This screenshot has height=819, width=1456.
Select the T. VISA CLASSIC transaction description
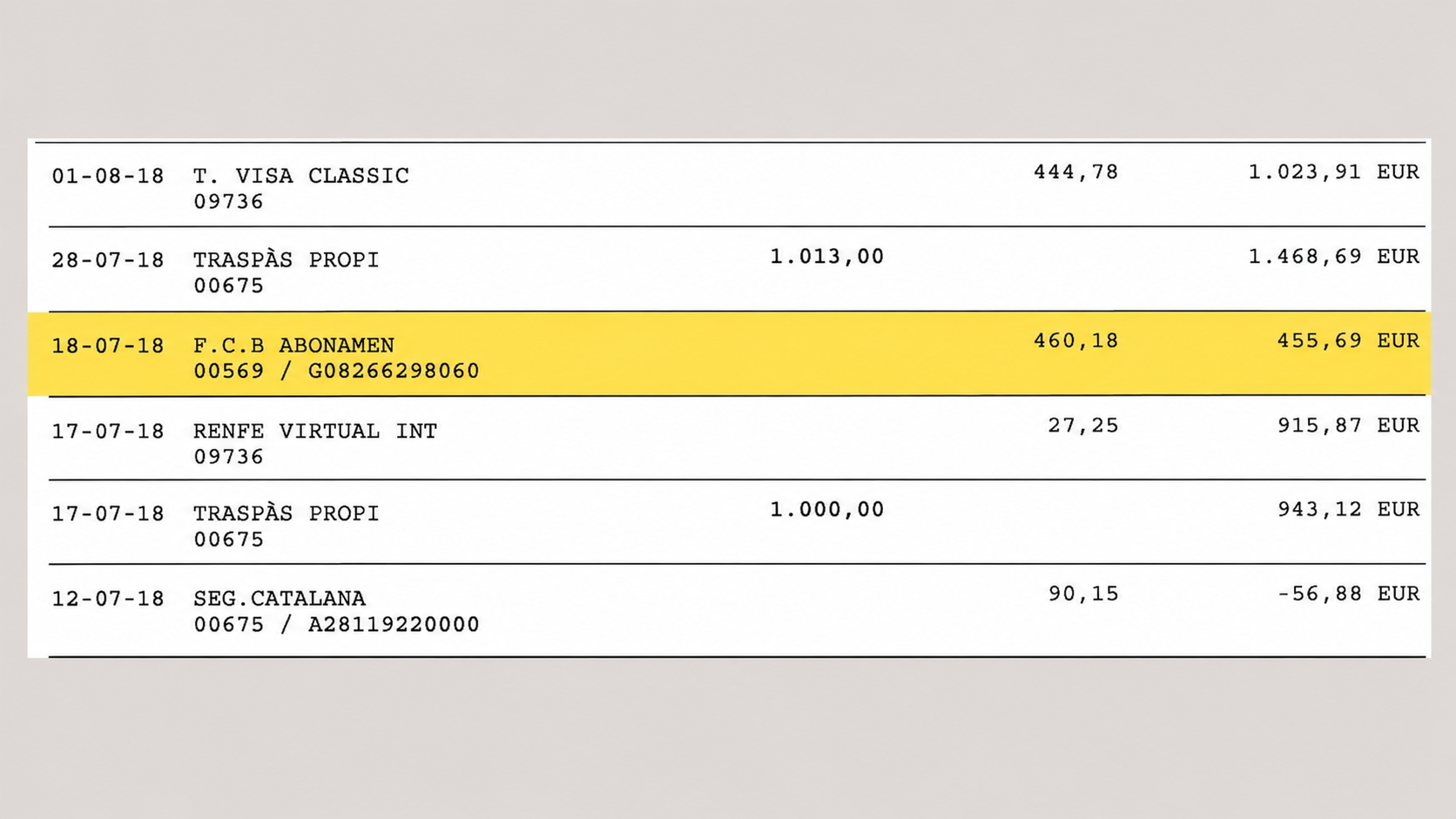pos(300,176)
